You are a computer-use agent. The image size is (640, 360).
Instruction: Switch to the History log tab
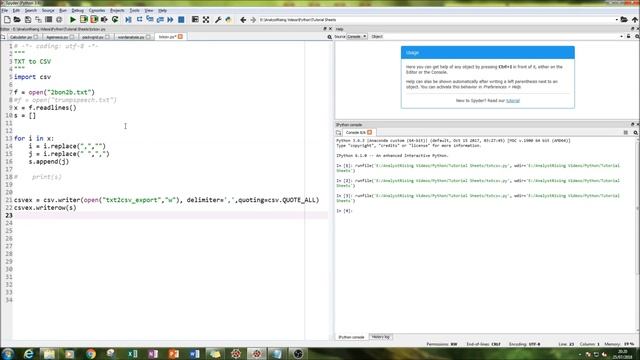click(x=381, y=337)
